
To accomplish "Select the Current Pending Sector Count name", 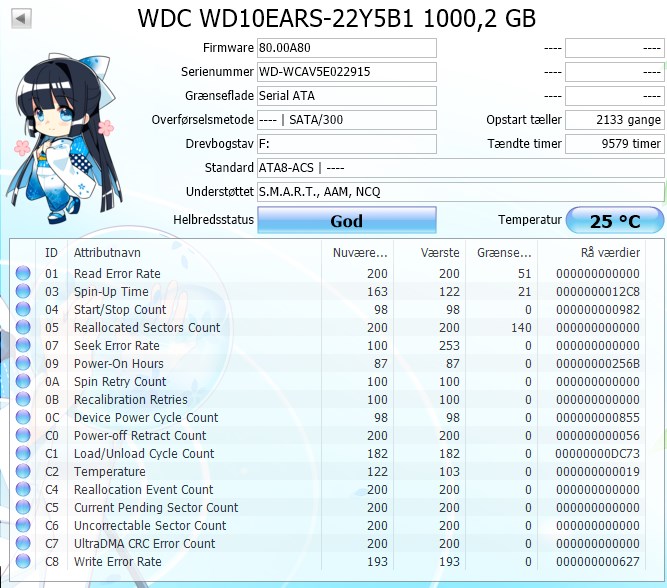I will pos(156,508).
